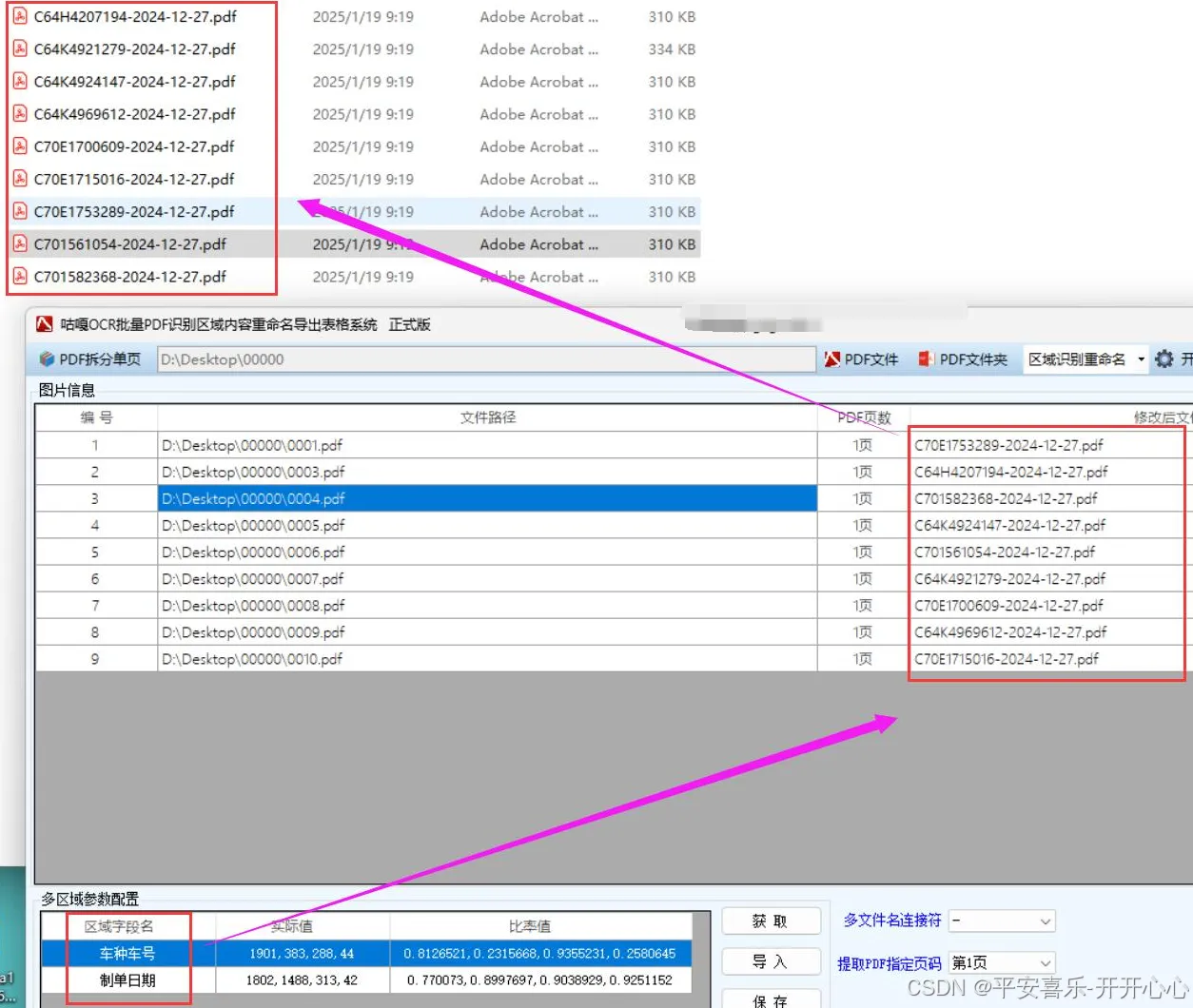Expand the 区域识别重命名 mode dropdown

point(1141,359)
